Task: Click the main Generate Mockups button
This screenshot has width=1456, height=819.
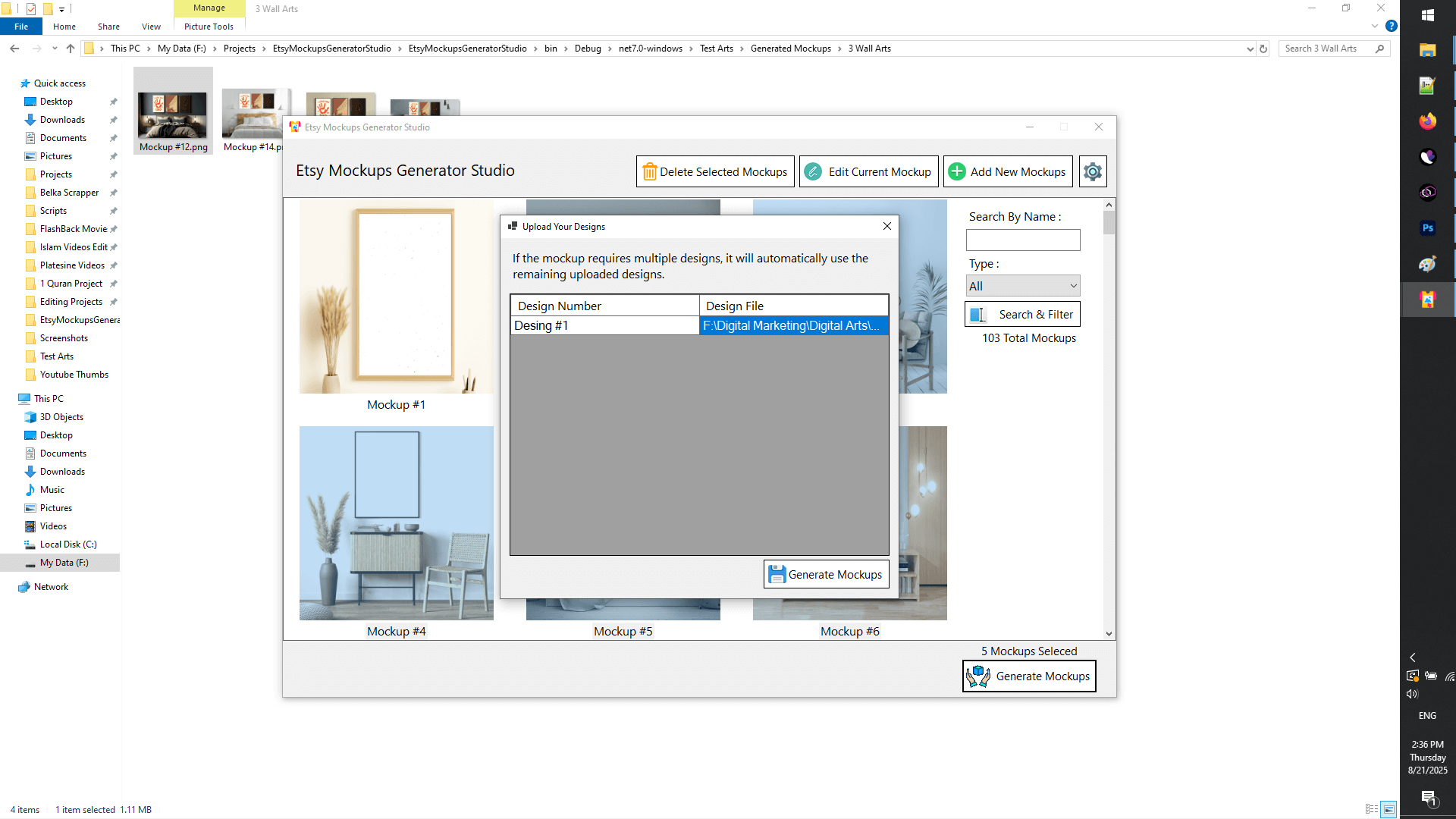Action: 1029,676
